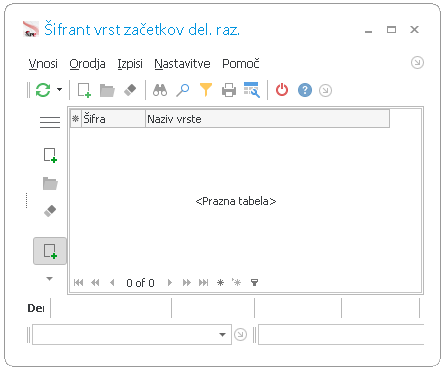The image size is (445, 372).
Task: Open the Vnosi menu
Action: pyautogui.click(x=43, y=63)
